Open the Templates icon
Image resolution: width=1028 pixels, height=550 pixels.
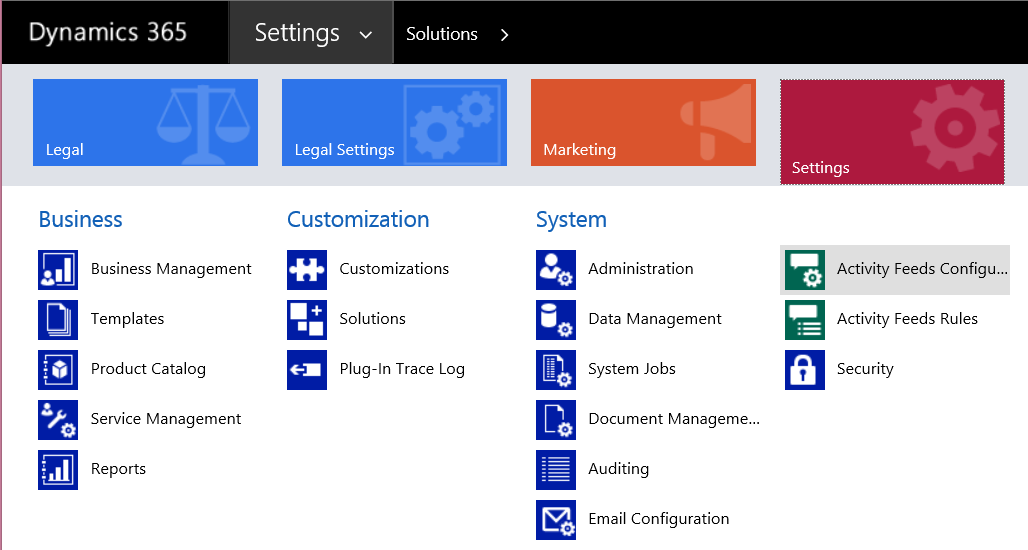pyautogui.click(x=58, y=319)
